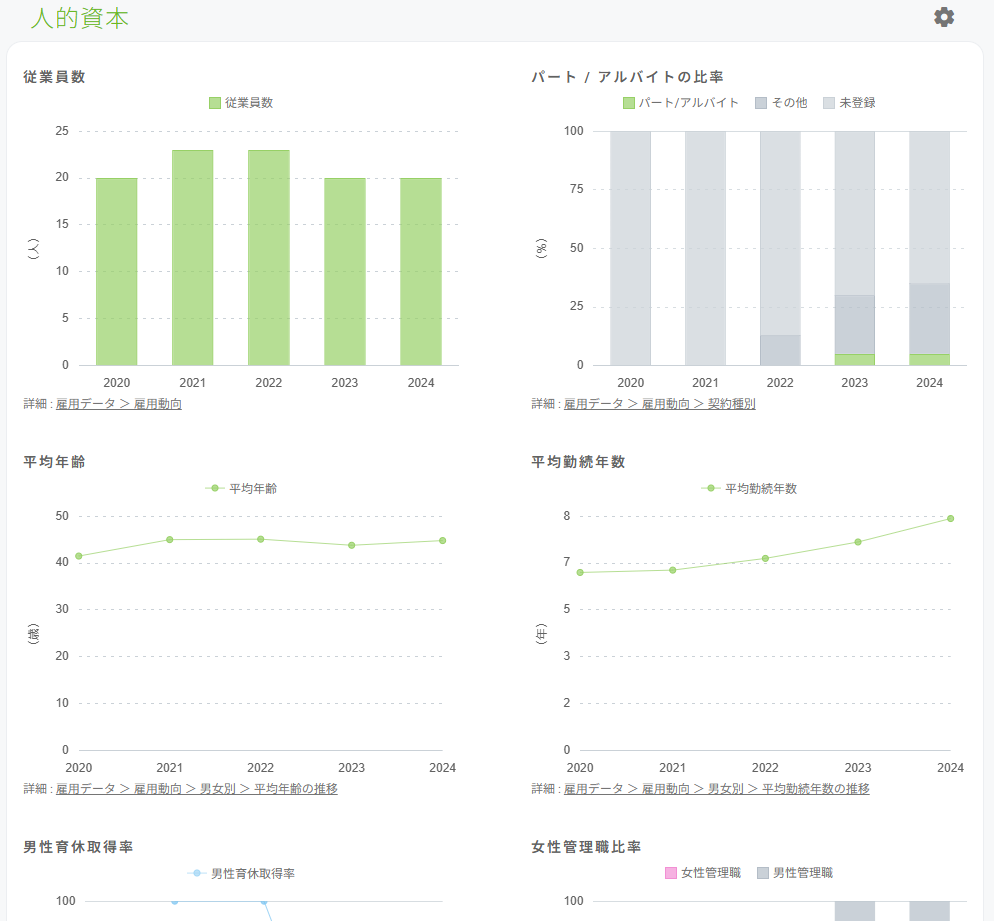Hide the 女性管理職 legend series

pyautogui.click(x=702, y=873)
